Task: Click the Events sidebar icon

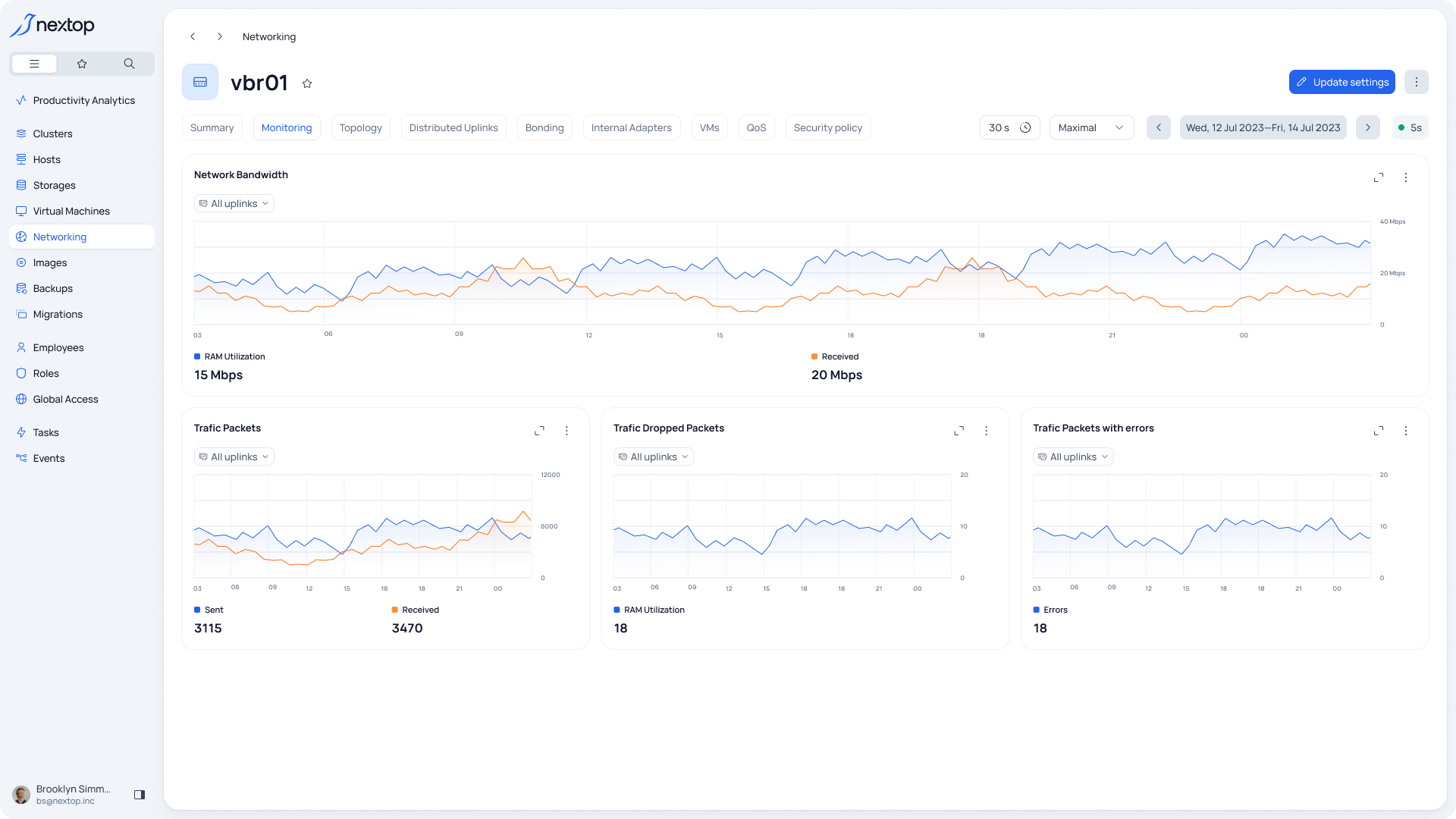Action: pyautogui.click(x=21, y=458)
